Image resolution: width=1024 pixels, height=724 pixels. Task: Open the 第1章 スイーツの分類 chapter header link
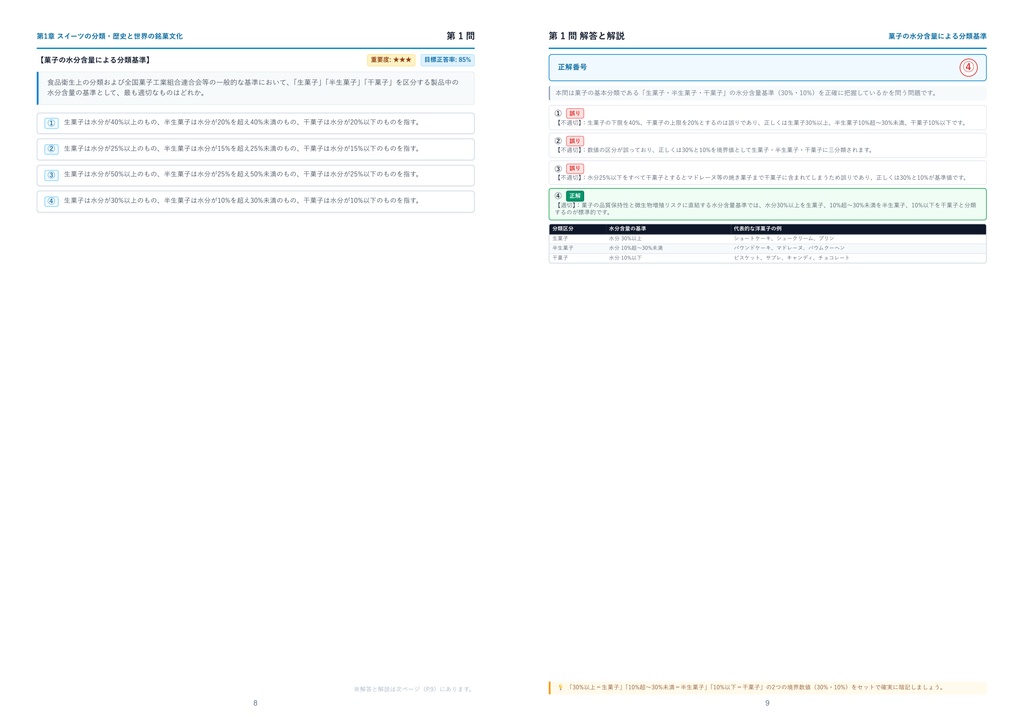point(110,37)
